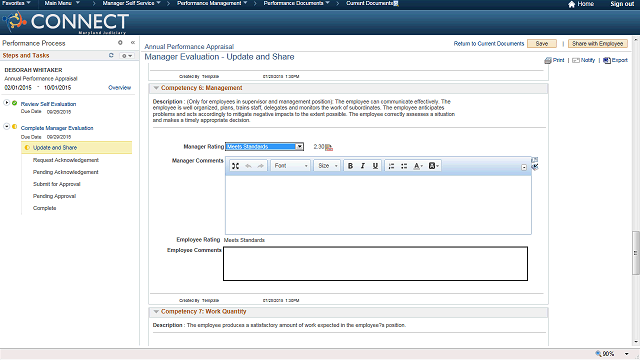Select Pending Approval step
The width and height of the screenshot is (640, 360).
[x=54, y=196]
